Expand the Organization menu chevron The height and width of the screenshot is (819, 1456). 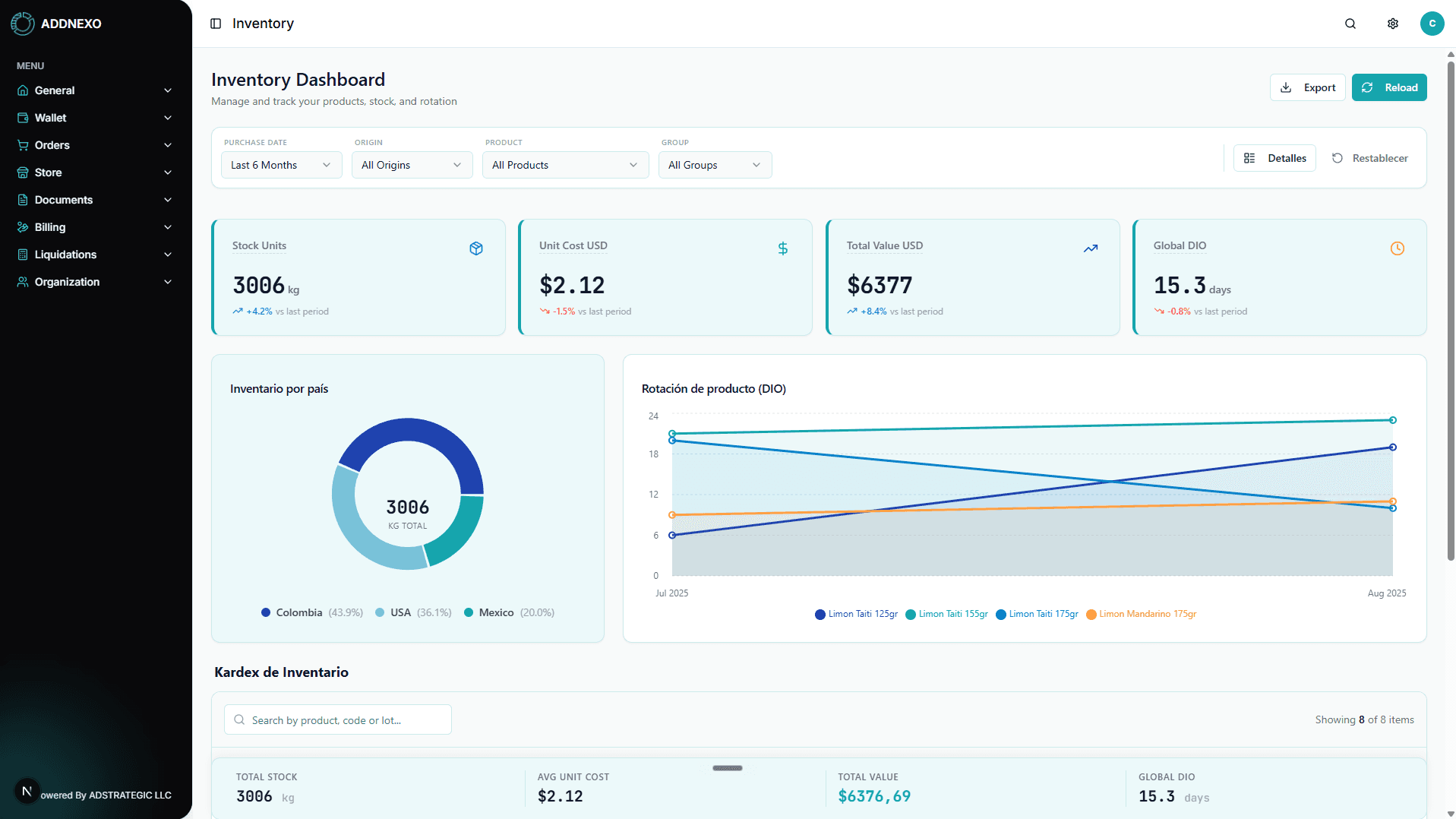pyautogui.click(x=168, y=282)
